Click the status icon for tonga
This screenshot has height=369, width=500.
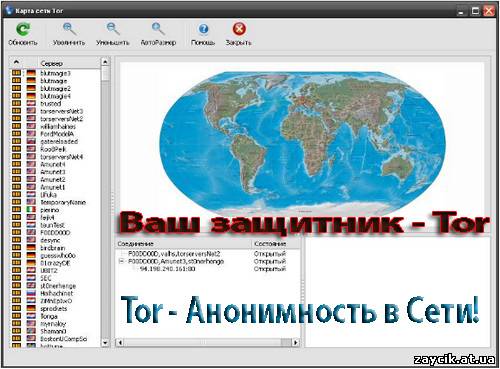point(16,316)
